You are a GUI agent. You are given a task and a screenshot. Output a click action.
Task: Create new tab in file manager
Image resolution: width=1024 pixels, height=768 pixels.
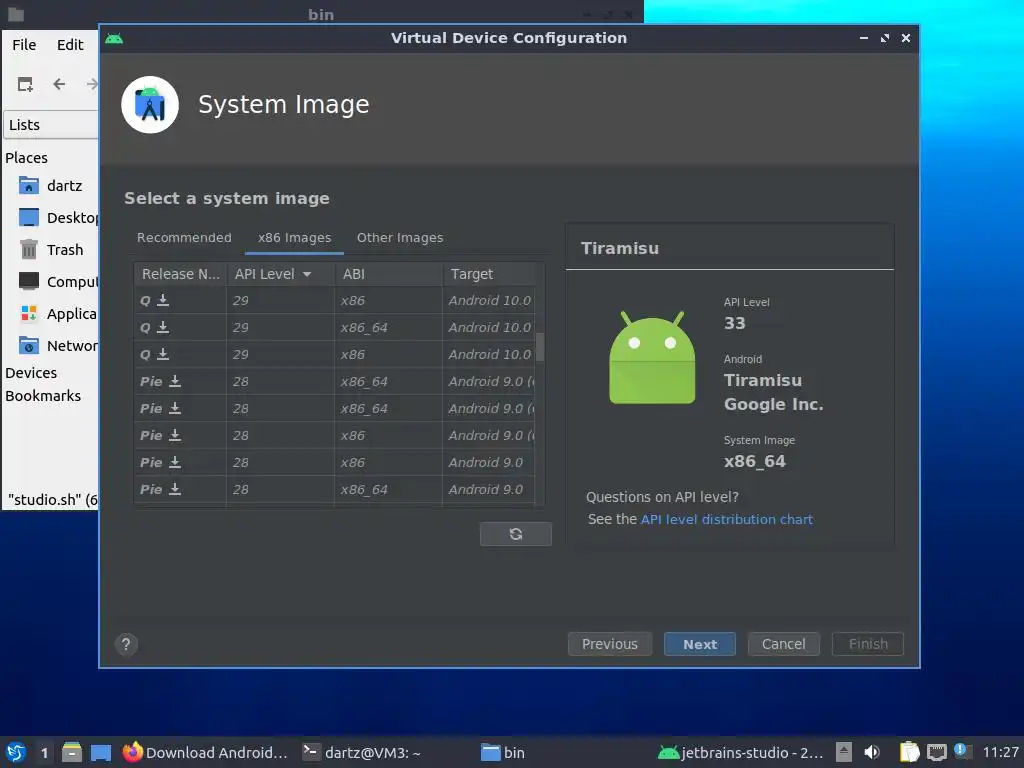(x=25, y=84)
